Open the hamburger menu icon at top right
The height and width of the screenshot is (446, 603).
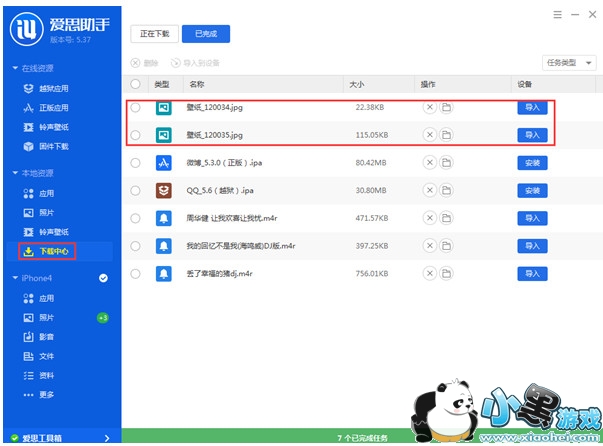[x=558, y=15]
